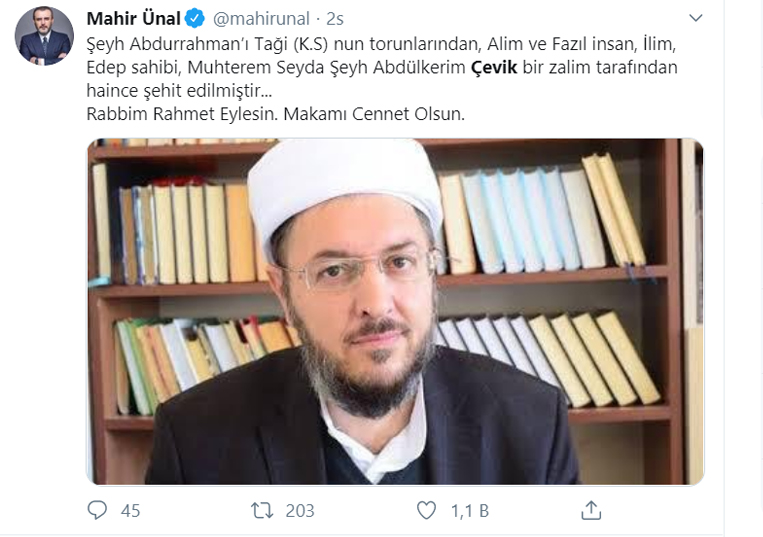The image size is (763, 537).
Task: Open the attached photo of the man
Action: point(395,311)
